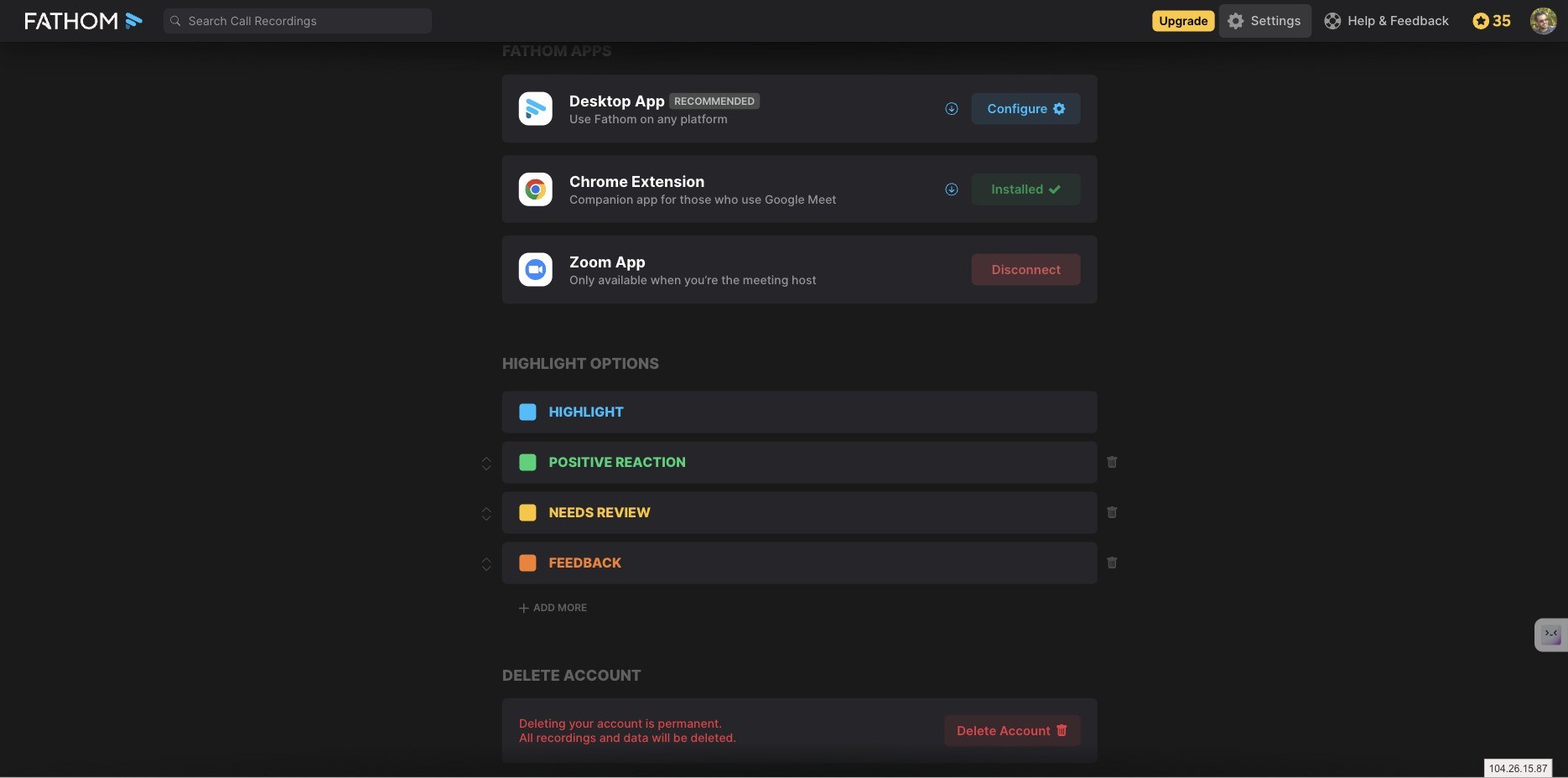Image resolution: width=1568 pixels, height=778 pixels.
Task: Click the Upgrade button
Action: pyautogui.click(x=1183, y=21)
